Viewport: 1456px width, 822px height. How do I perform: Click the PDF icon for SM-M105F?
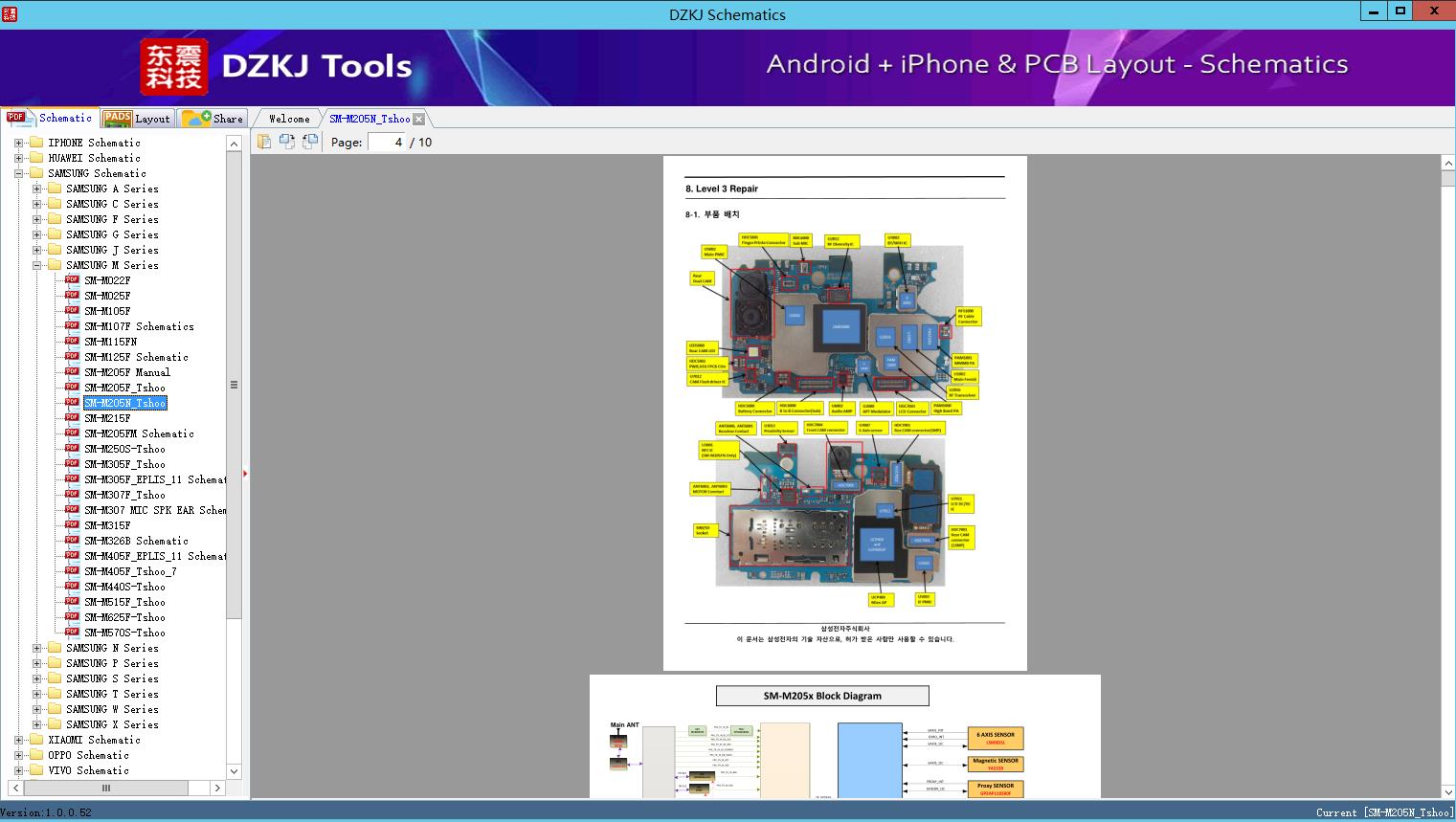coord(72,311)
